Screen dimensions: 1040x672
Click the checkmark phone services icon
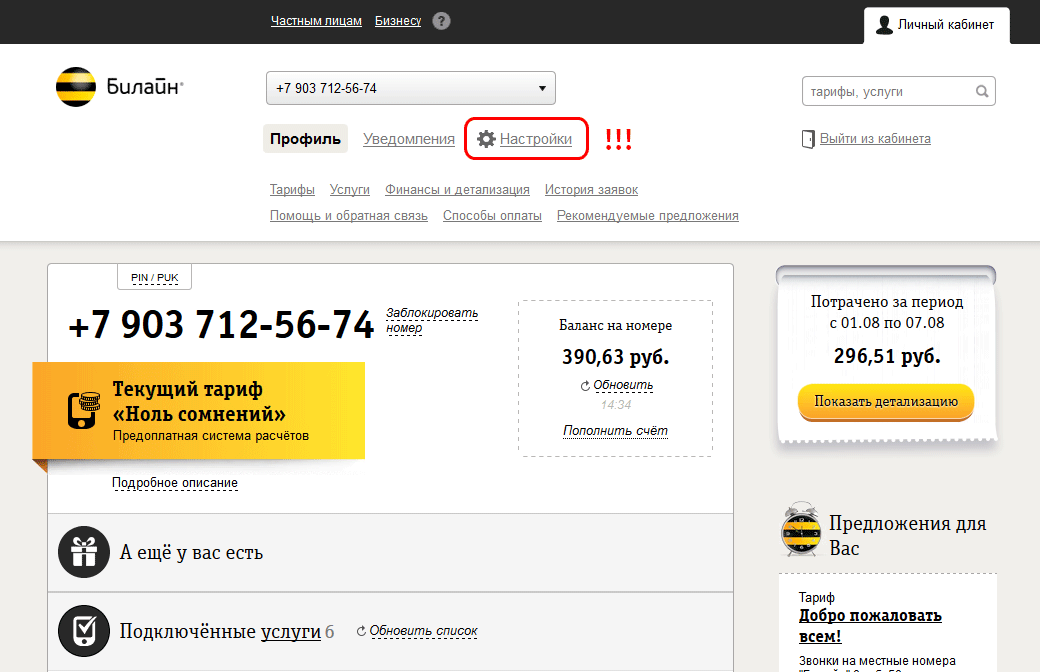(84, 631)
